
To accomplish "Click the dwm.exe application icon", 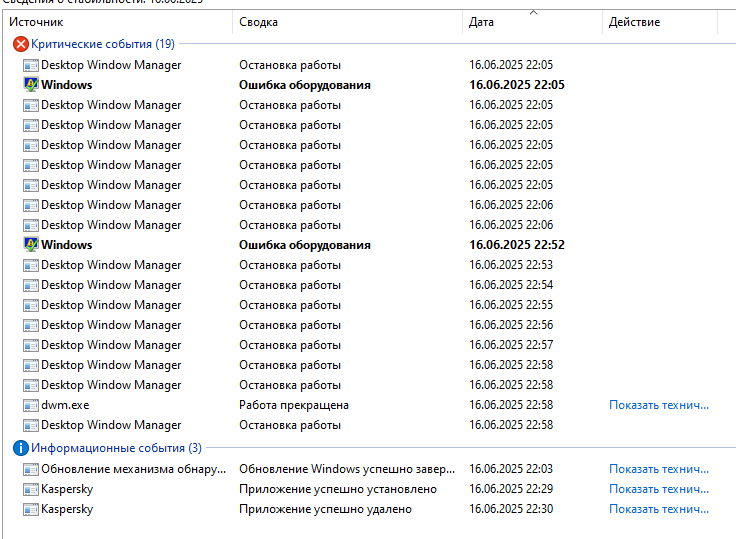I will click(x=31, y=405).
